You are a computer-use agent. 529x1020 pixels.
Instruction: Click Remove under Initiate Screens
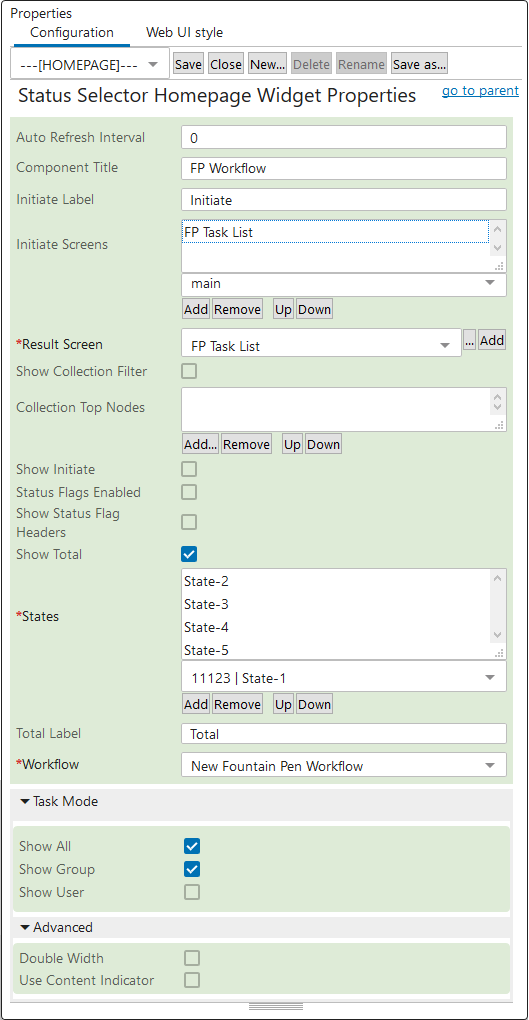237,310
